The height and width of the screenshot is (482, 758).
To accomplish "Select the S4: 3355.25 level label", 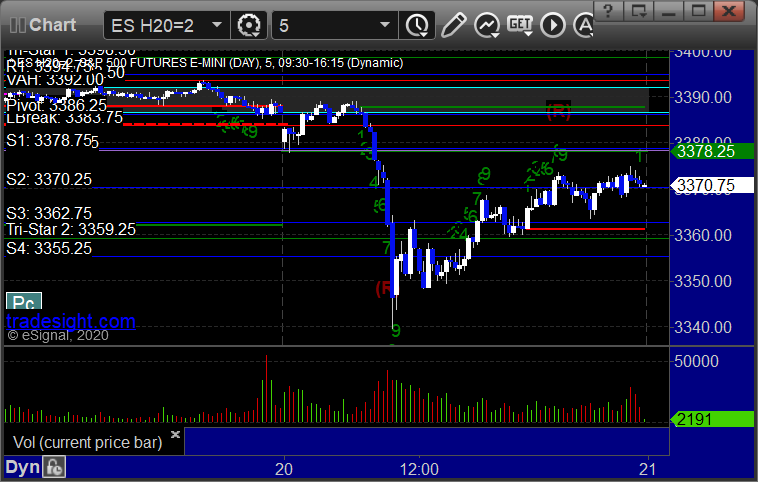I will pyautogui.click(x=49, y=248).
